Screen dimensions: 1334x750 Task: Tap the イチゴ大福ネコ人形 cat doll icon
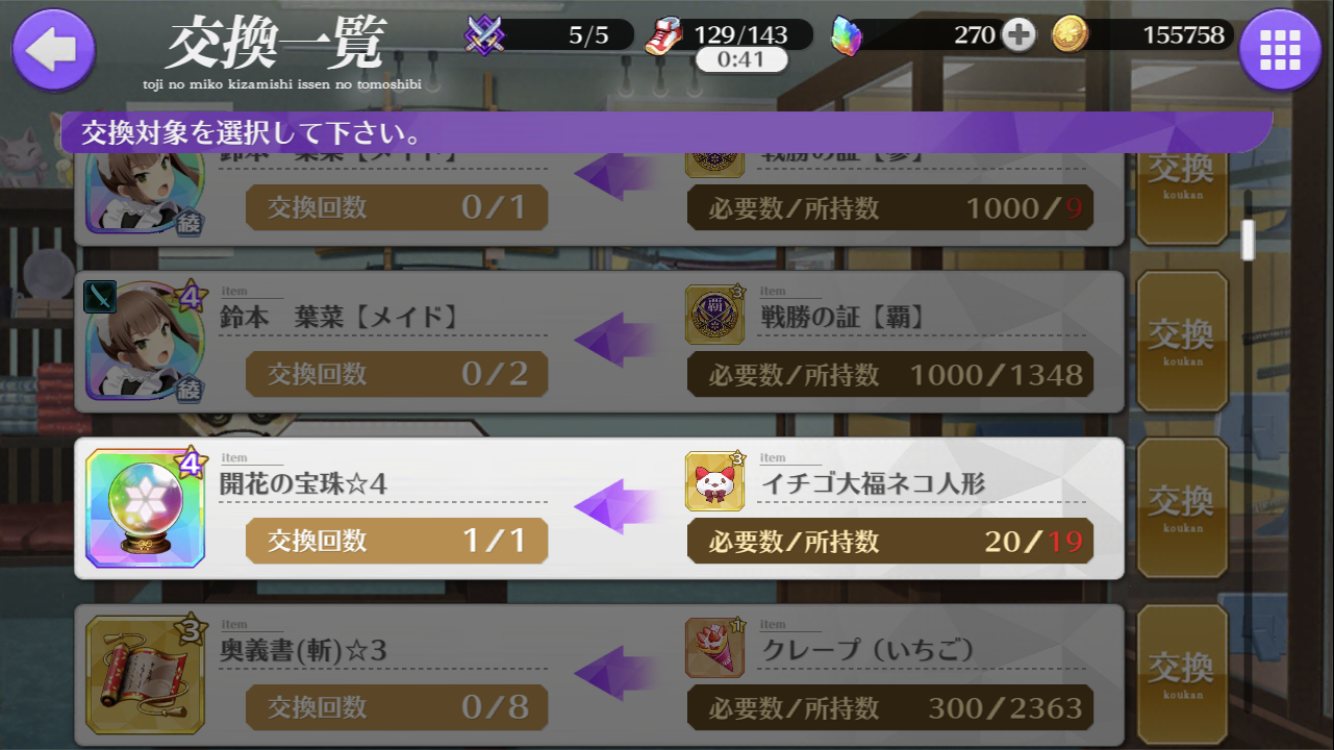[715, 481]
